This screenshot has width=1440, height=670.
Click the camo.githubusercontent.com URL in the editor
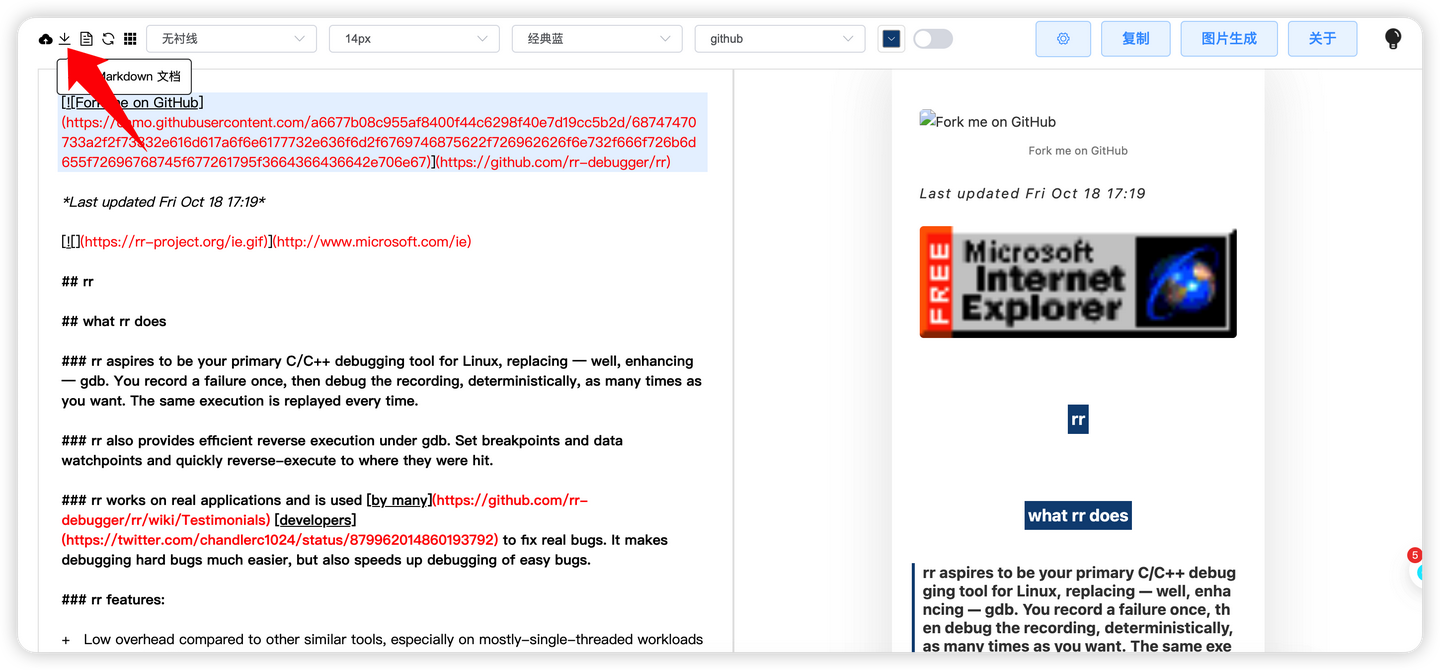[x=380, y=142]
